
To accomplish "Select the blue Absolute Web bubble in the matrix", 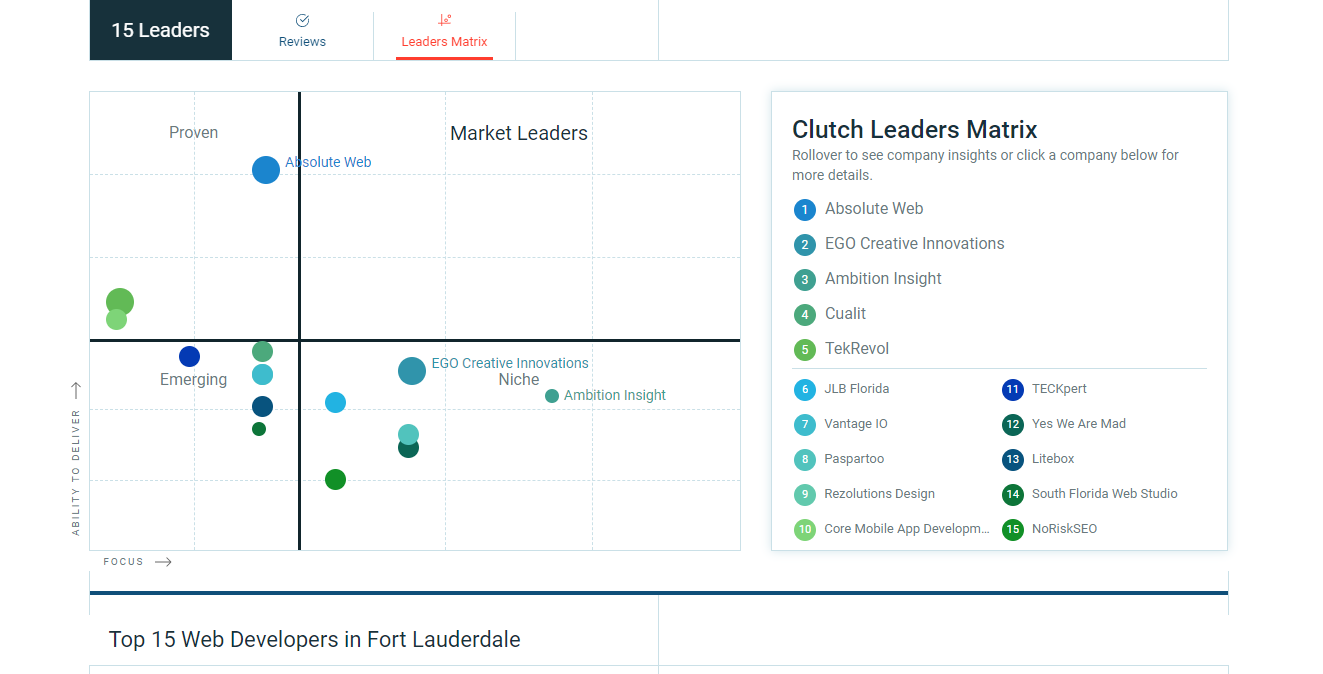I will pyautogui.click(x=266, y=170).
